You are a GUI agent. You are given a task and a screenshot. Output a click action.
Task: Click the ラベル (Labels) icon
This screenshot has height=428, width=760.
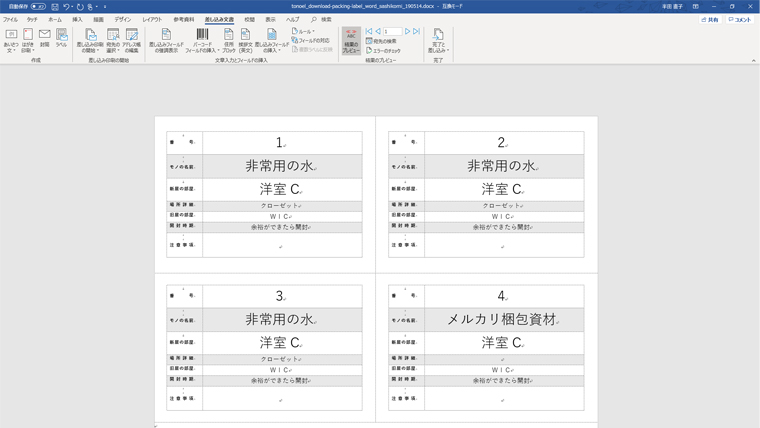61,38
